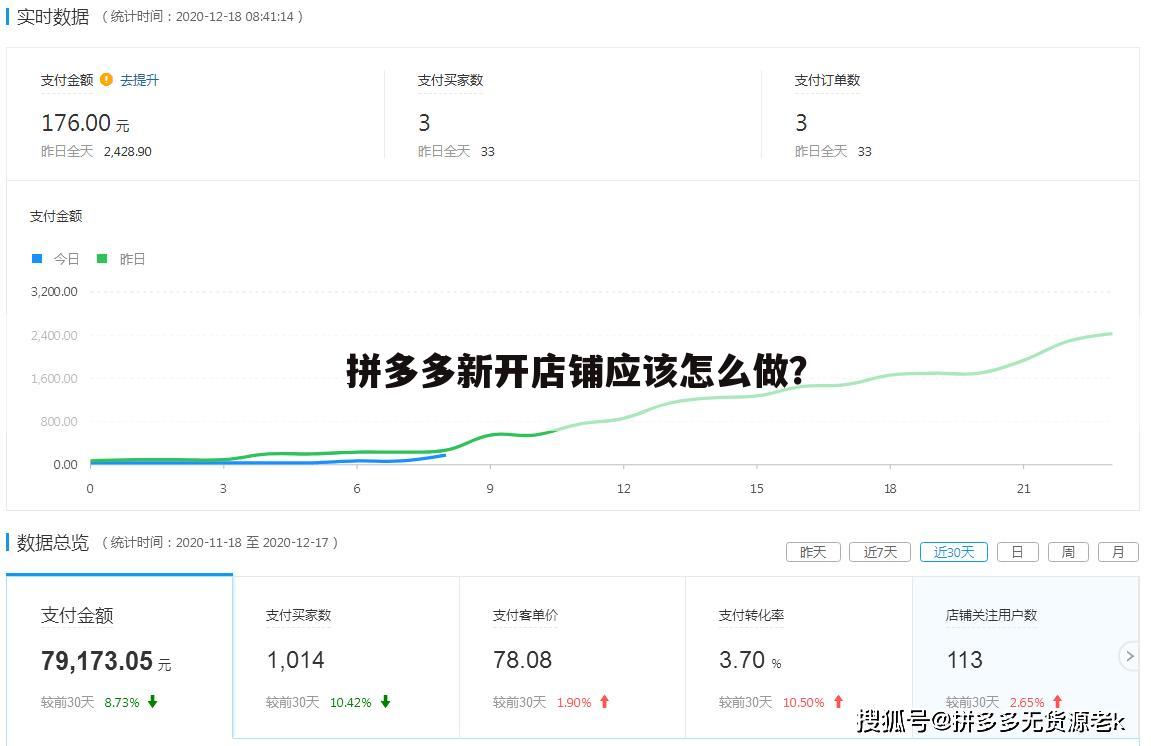This screenshot has width=1151, height=746.
Task: Click the 2,400.00 y-axis label
Action: [54, 336]
